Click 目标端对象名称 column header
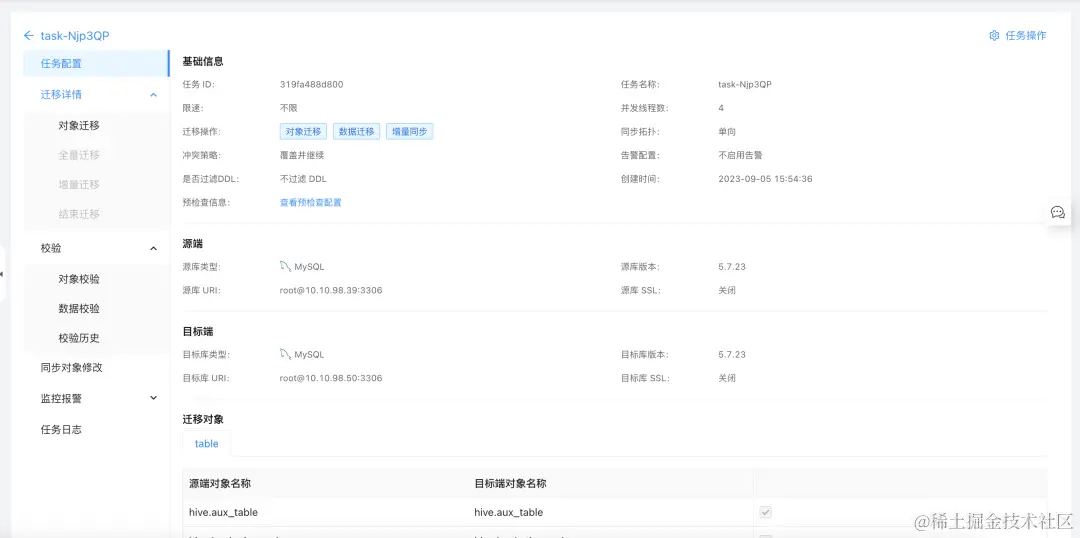 (510, 484)
